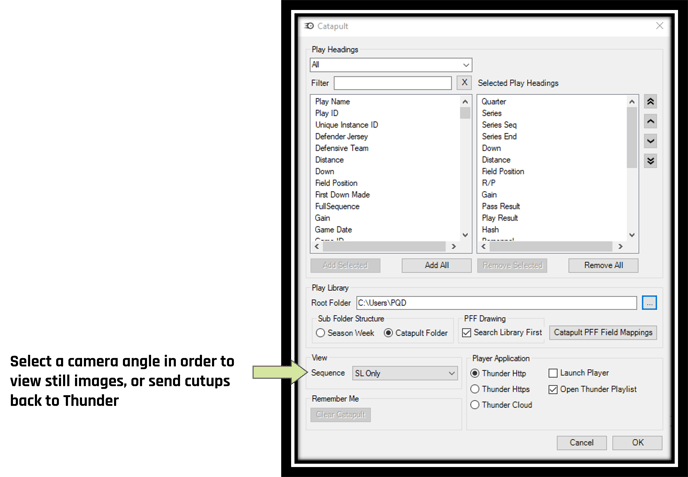Click the Clear Catapult button
The width and height of the screenshot is (688, 477).
point(340,415)
